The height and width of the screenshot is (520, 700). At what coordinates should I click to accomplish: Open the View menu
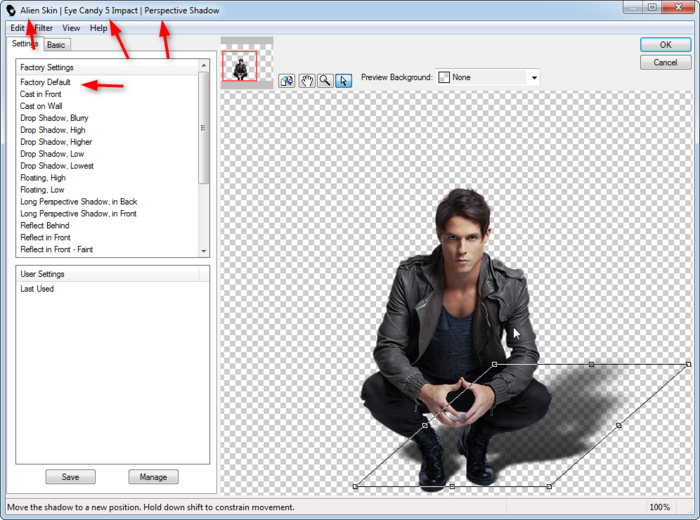tap(71, 28)
